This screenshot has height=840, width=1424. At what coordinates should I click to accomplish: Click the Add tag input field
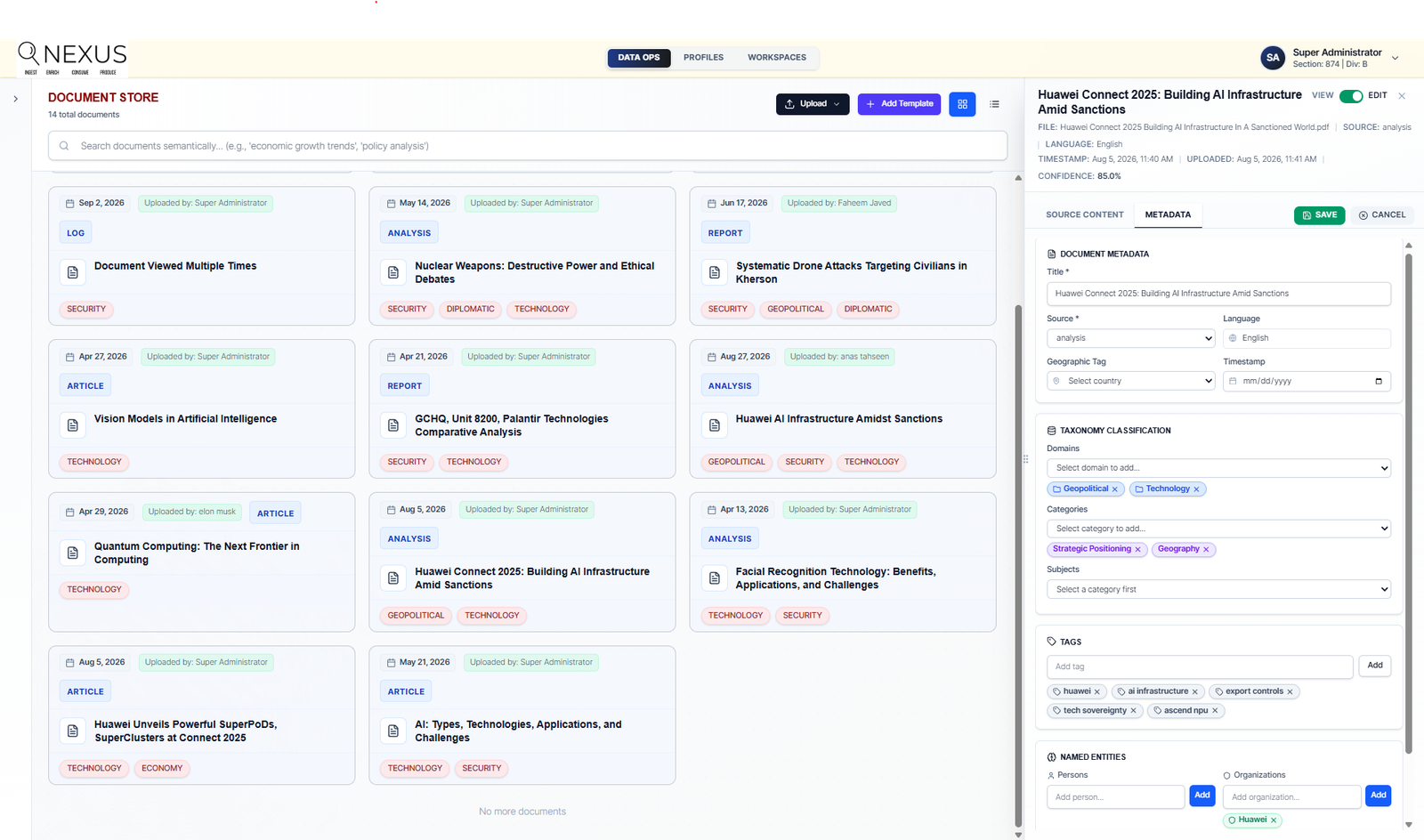pos(1200,666)
